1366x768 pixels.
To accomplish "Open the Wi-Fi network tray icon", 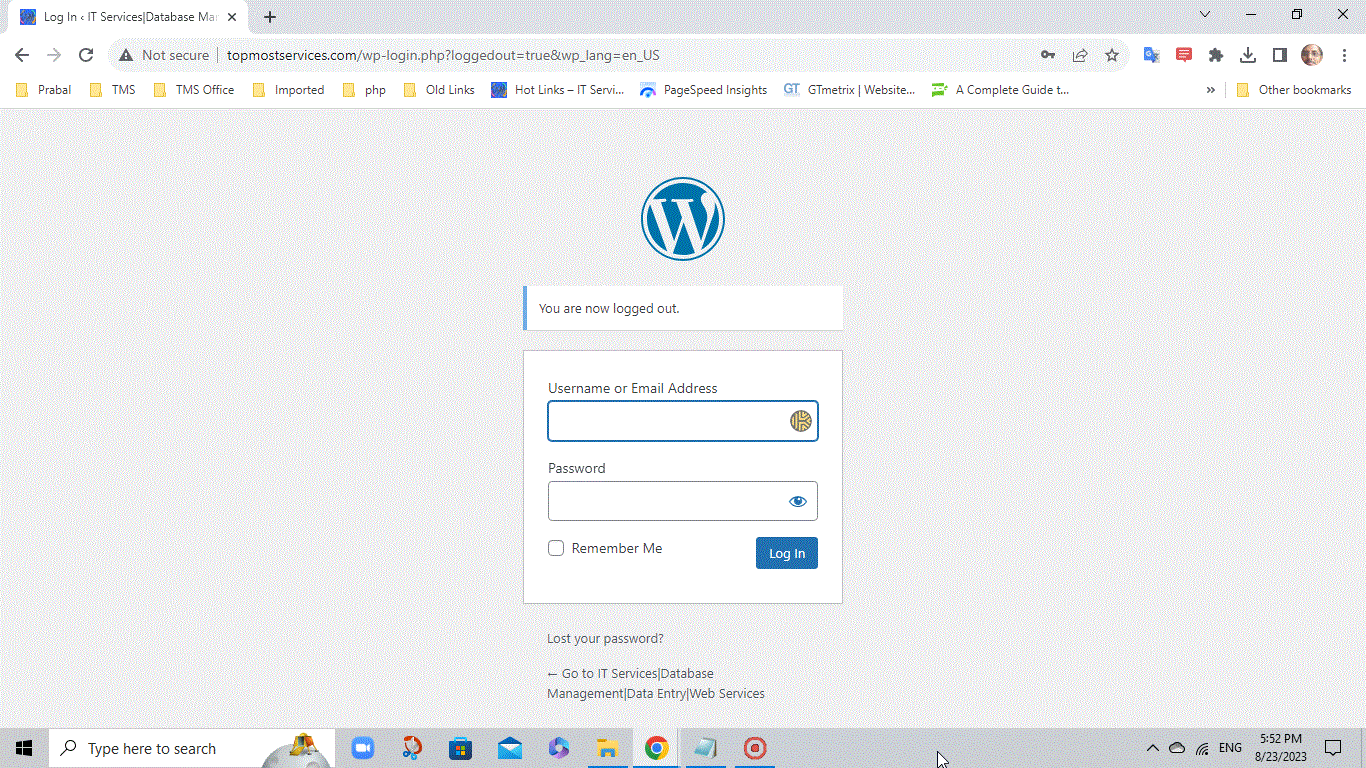I will [1203, 748].
